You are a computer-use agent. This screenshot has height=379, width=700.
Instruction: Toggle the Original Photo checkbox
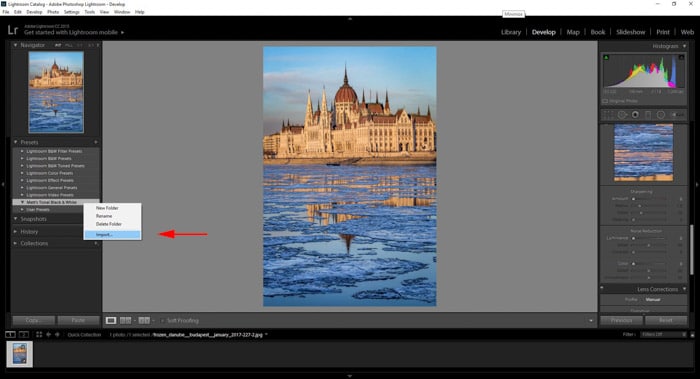(x=605, y=101)
